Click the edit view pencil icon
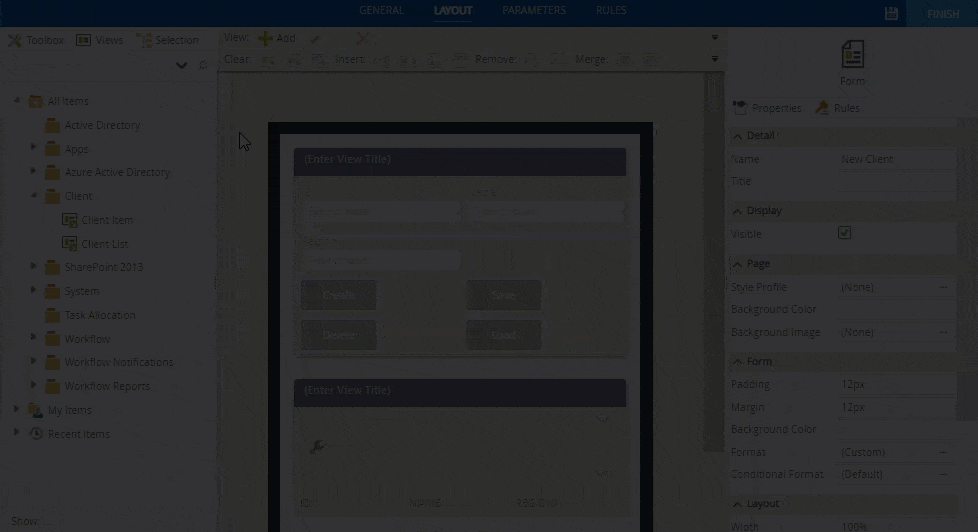Image resolution: width=978 pixels, height=532 pixels. click(316, 39)
